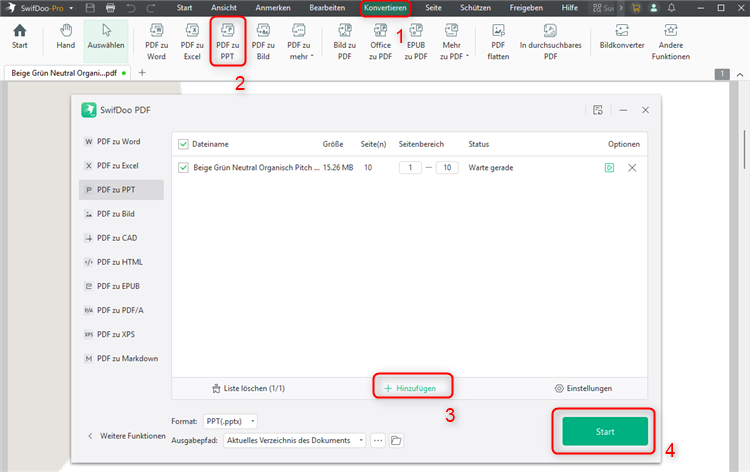Screen dimensions: 750x472
Task: Open the Start menu tab
Action: (184, 8)
